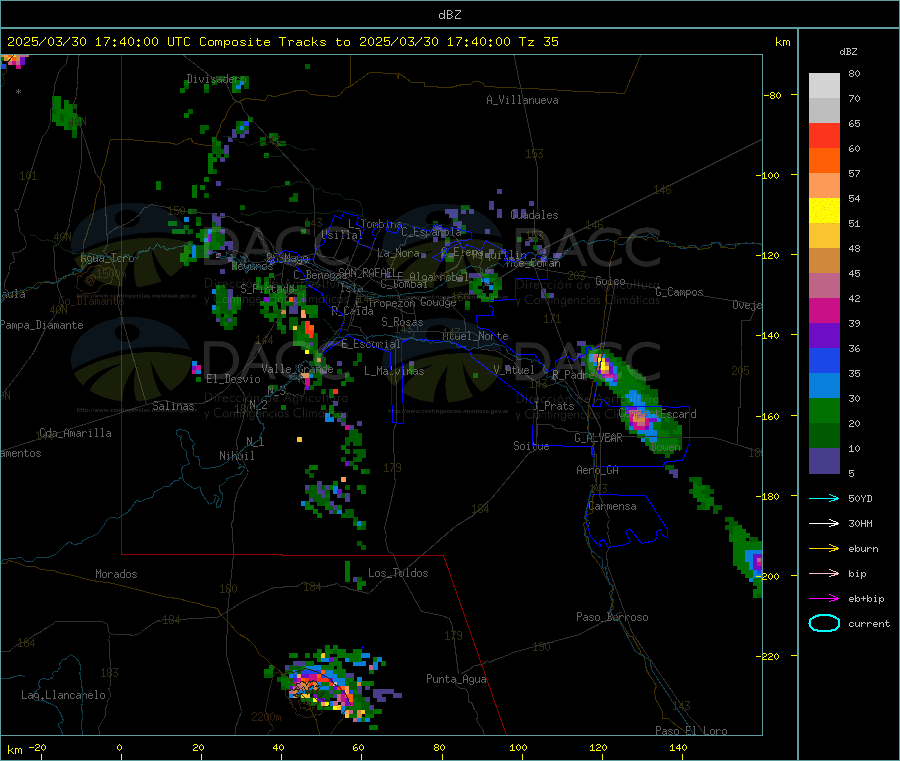Click the Paso_Barroso location label
Screen dimensions: 900x761
pyautogui.click(x=612, y=617)
